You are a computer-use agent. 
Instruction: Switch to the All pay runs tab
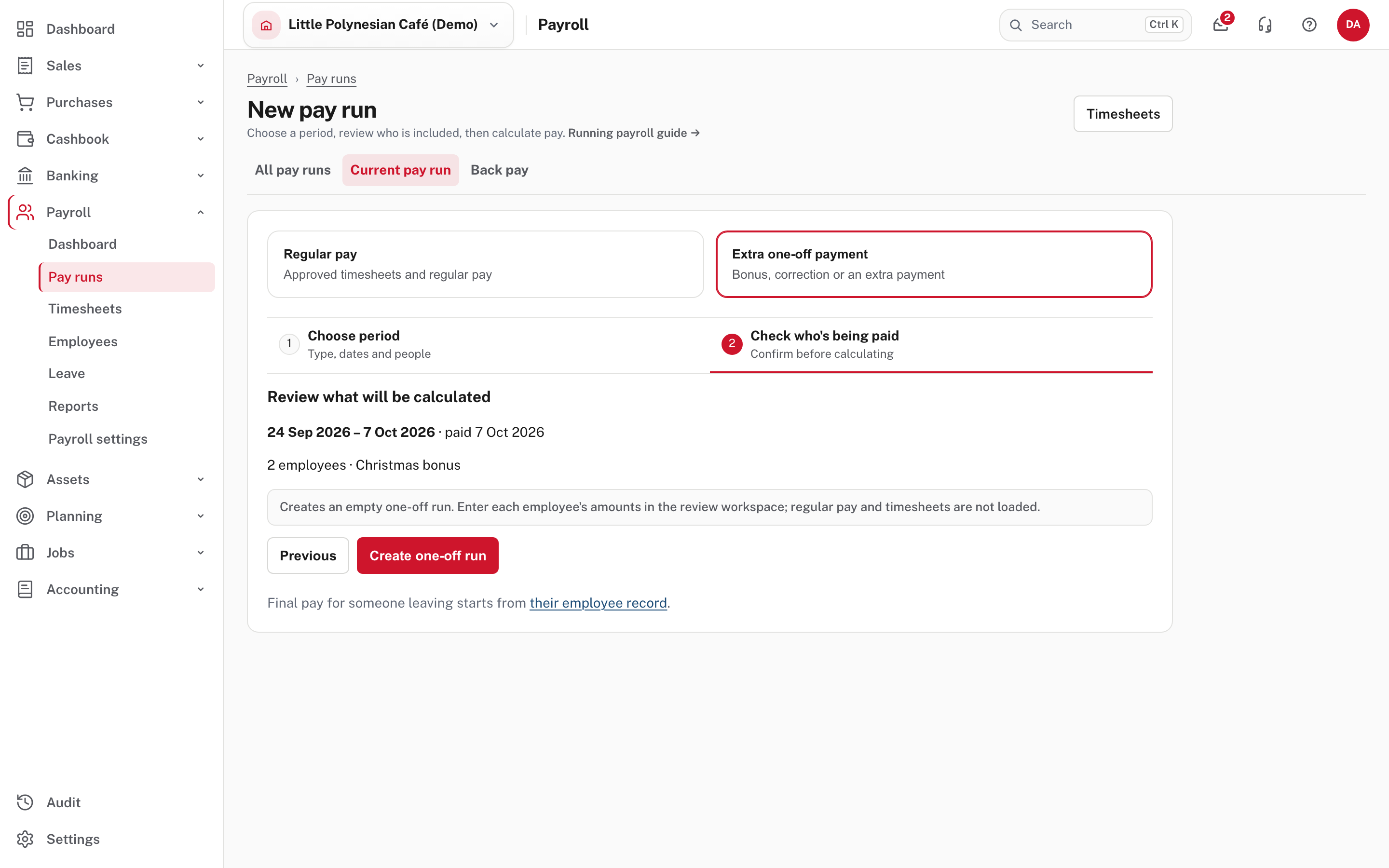293,170
